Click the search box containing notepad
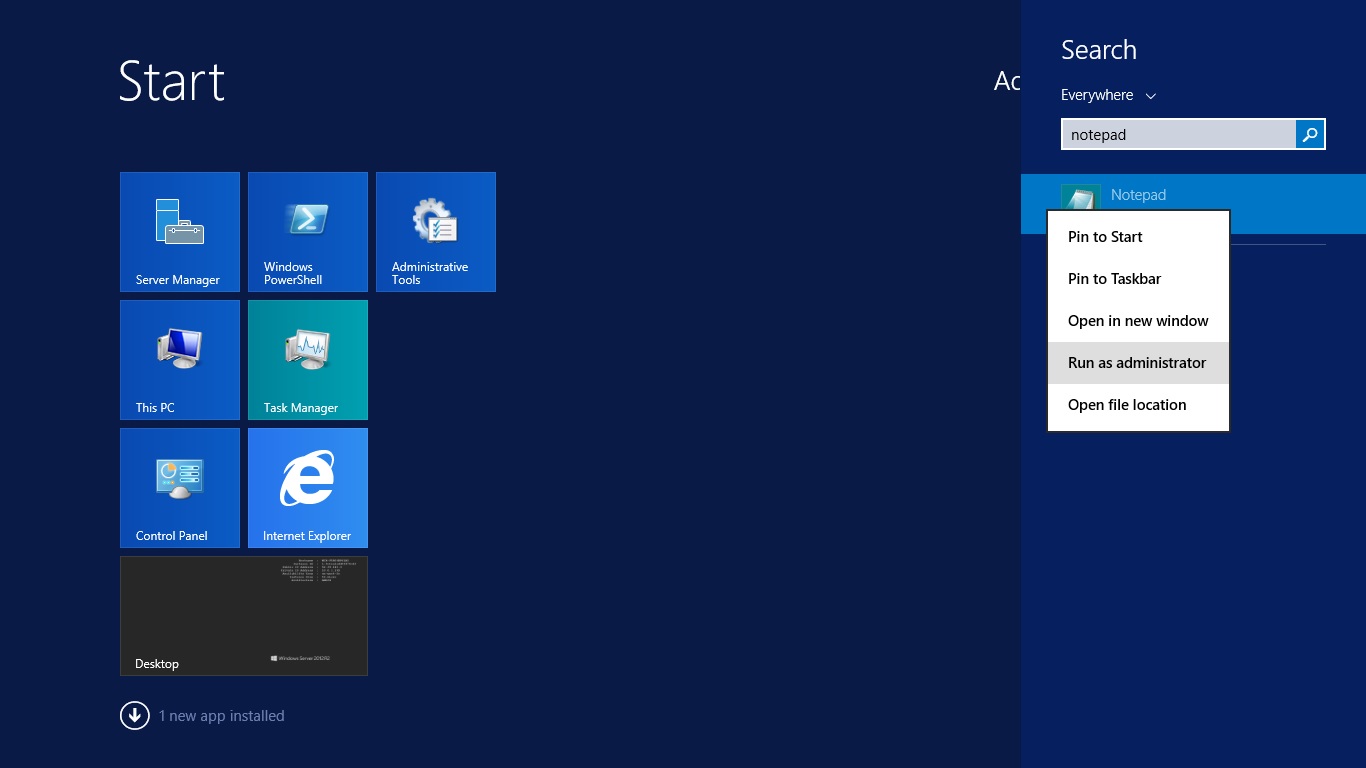 pos(1178,134)
